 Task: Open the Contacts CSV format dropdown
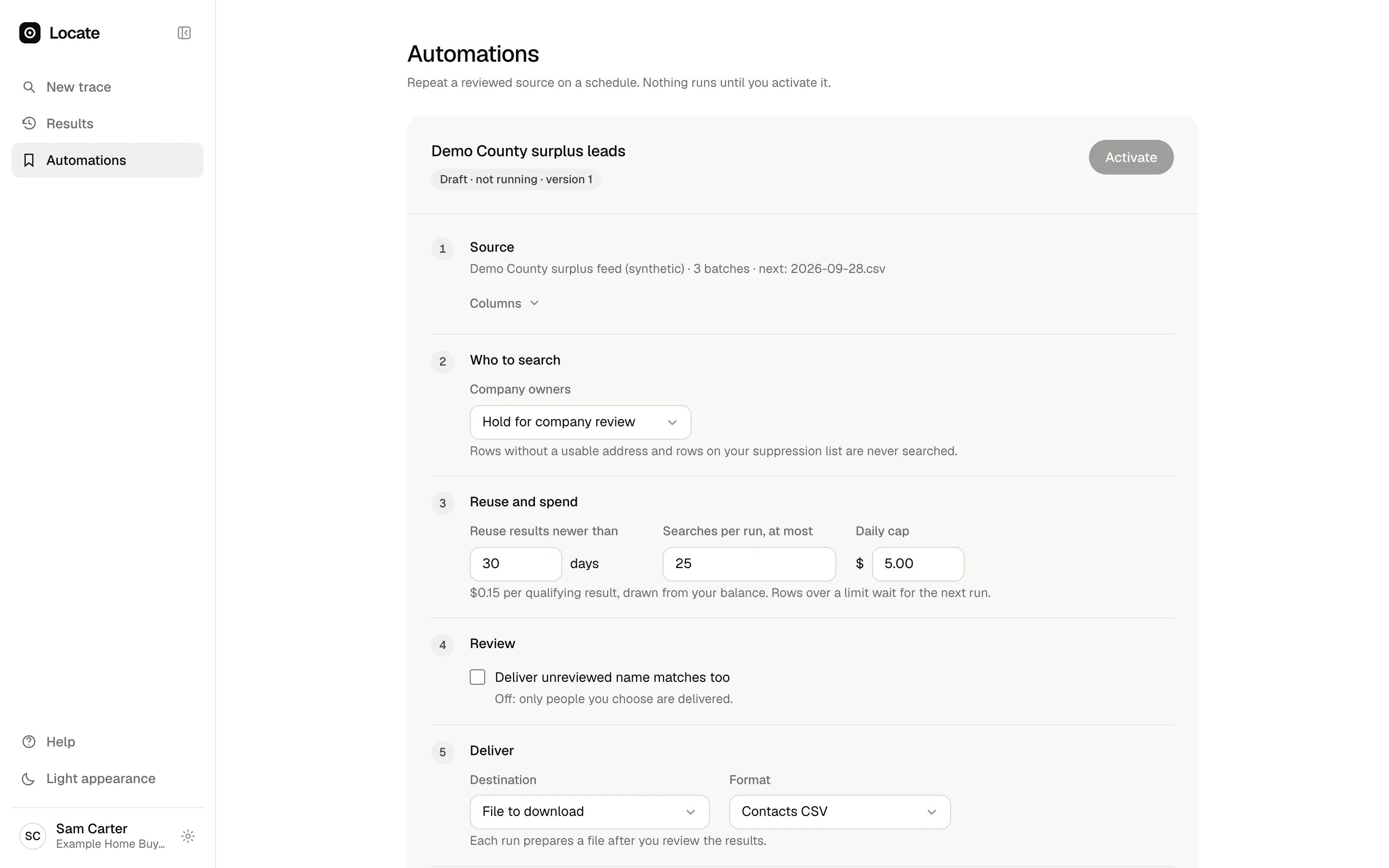[840, 812]
